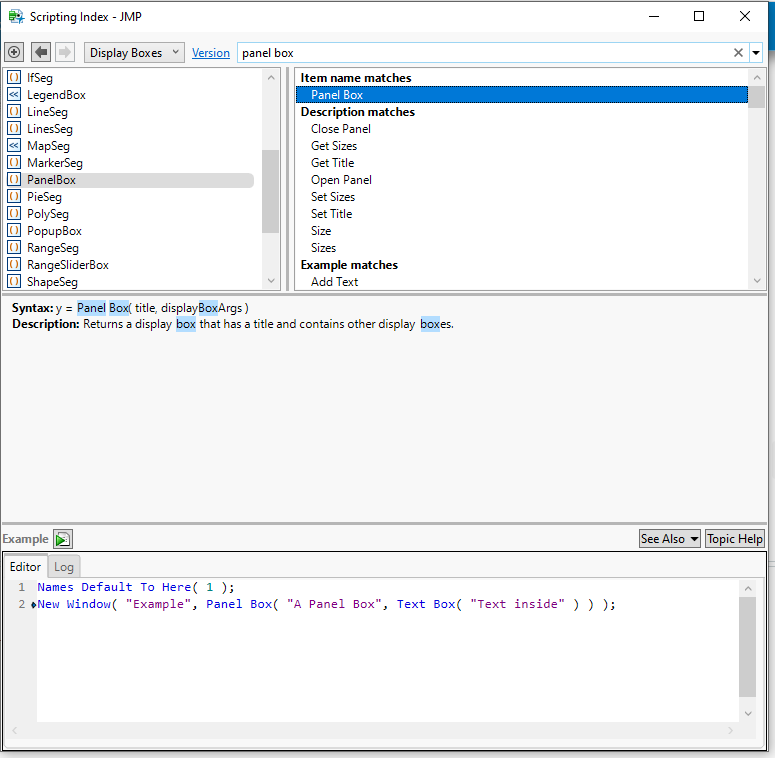The height and width of the screenshot is (758, 775).
Task: Click code line 2 with New Window
Action: (x=326, y=604)
